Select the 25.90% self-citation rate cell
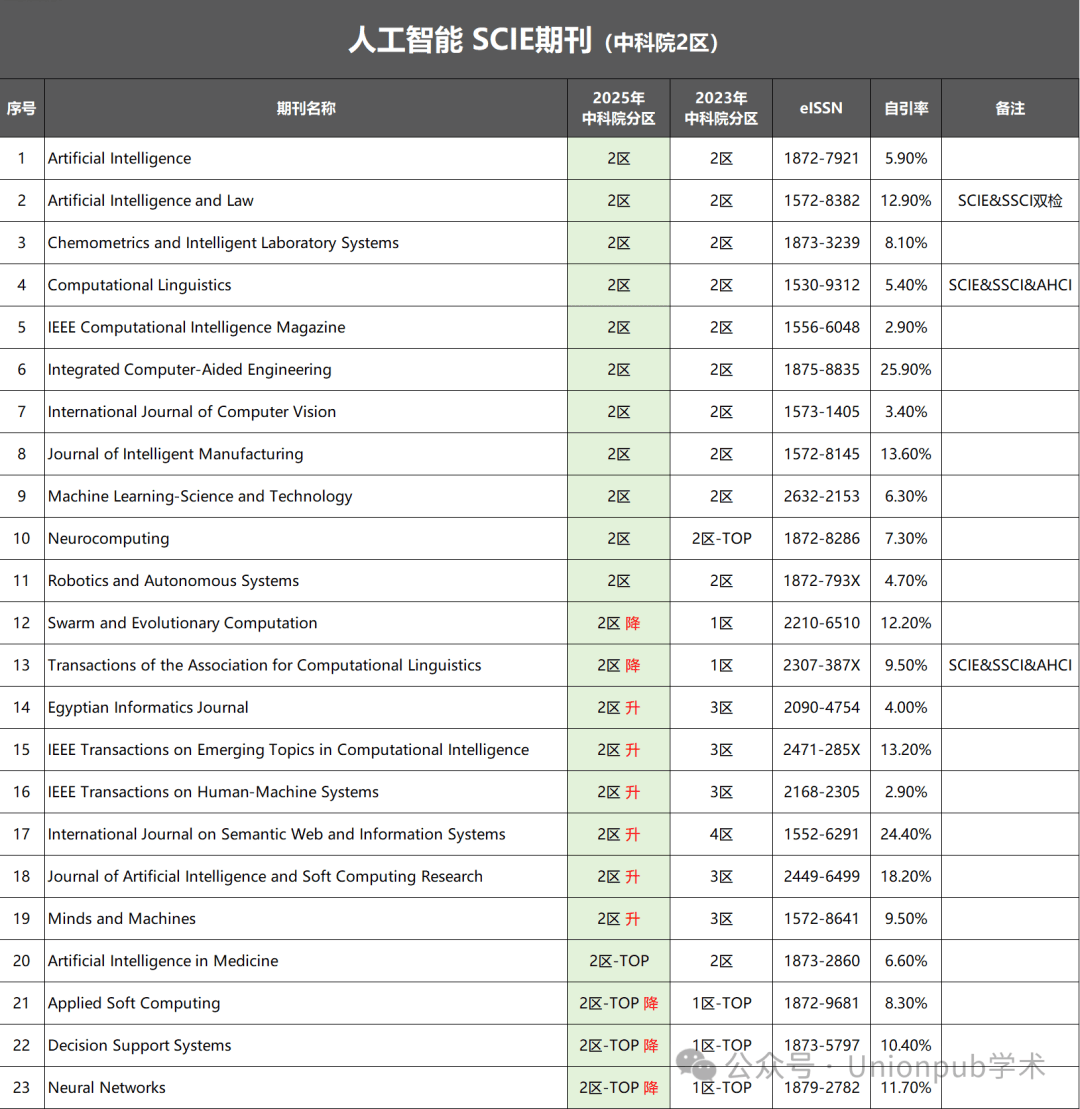The image size is (1080, 1109). (x=905, y=370)
